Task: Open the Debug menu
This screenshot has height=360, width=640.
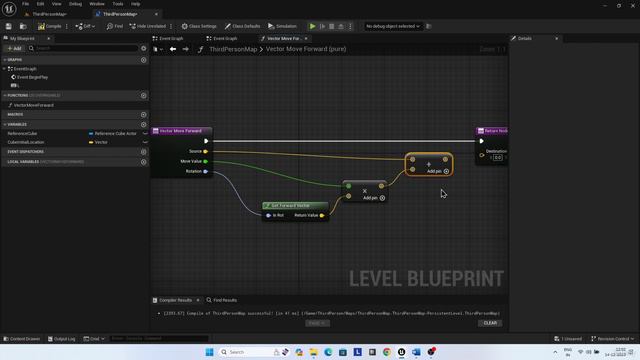Action: [75, 4]
